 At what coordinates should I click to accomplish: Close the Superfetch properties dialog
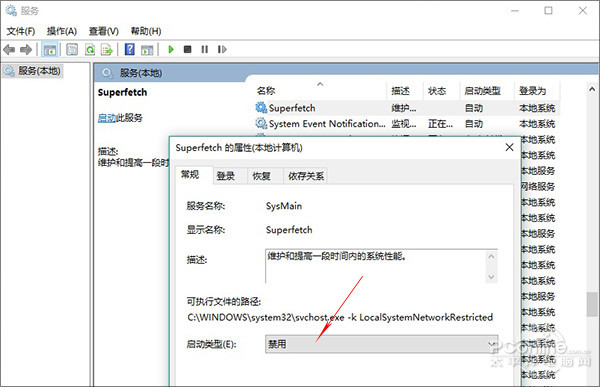coord(509,147)
